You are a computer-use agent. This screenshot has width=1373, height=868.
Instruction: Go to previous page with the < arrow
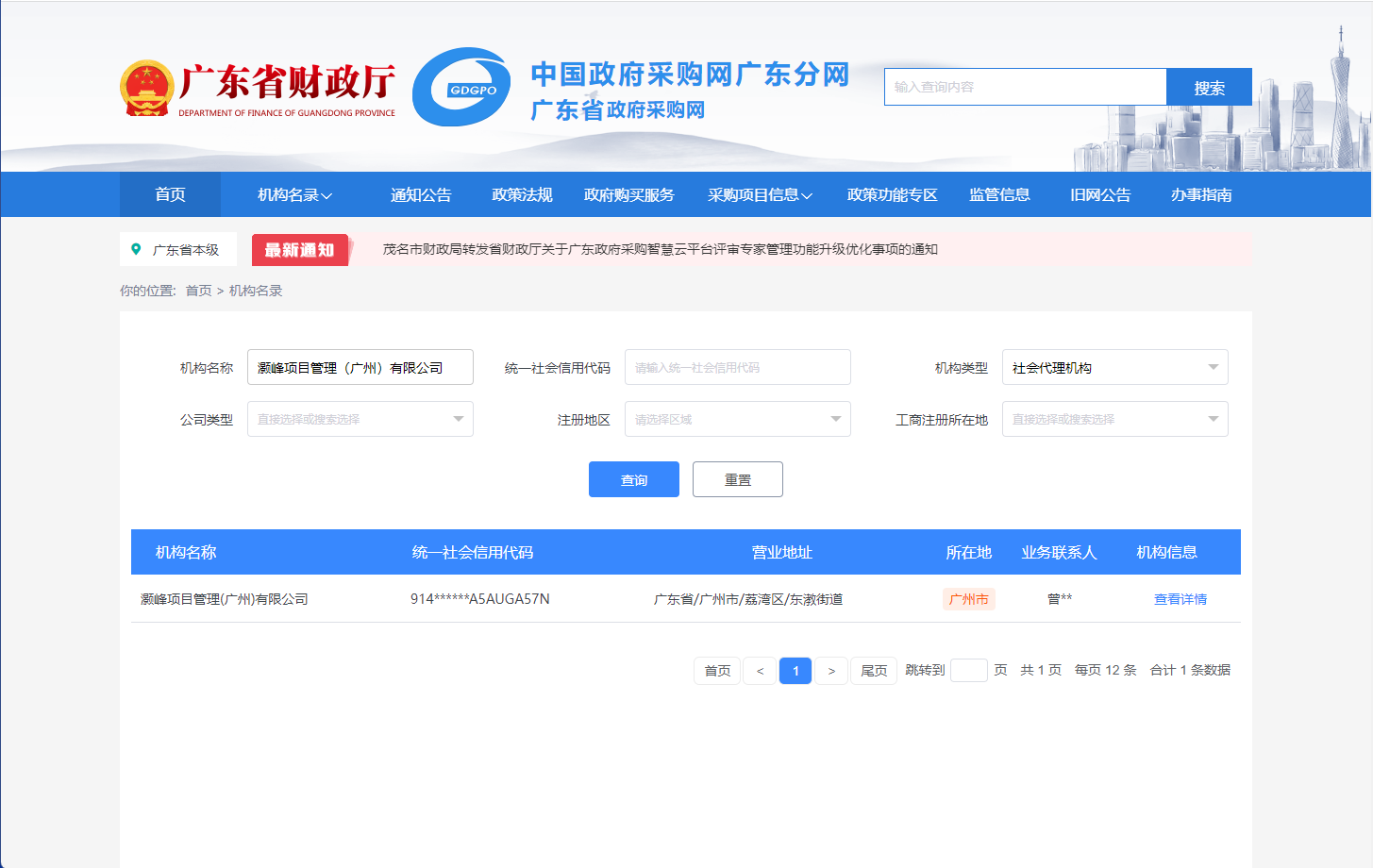click(x=760, y=671)
